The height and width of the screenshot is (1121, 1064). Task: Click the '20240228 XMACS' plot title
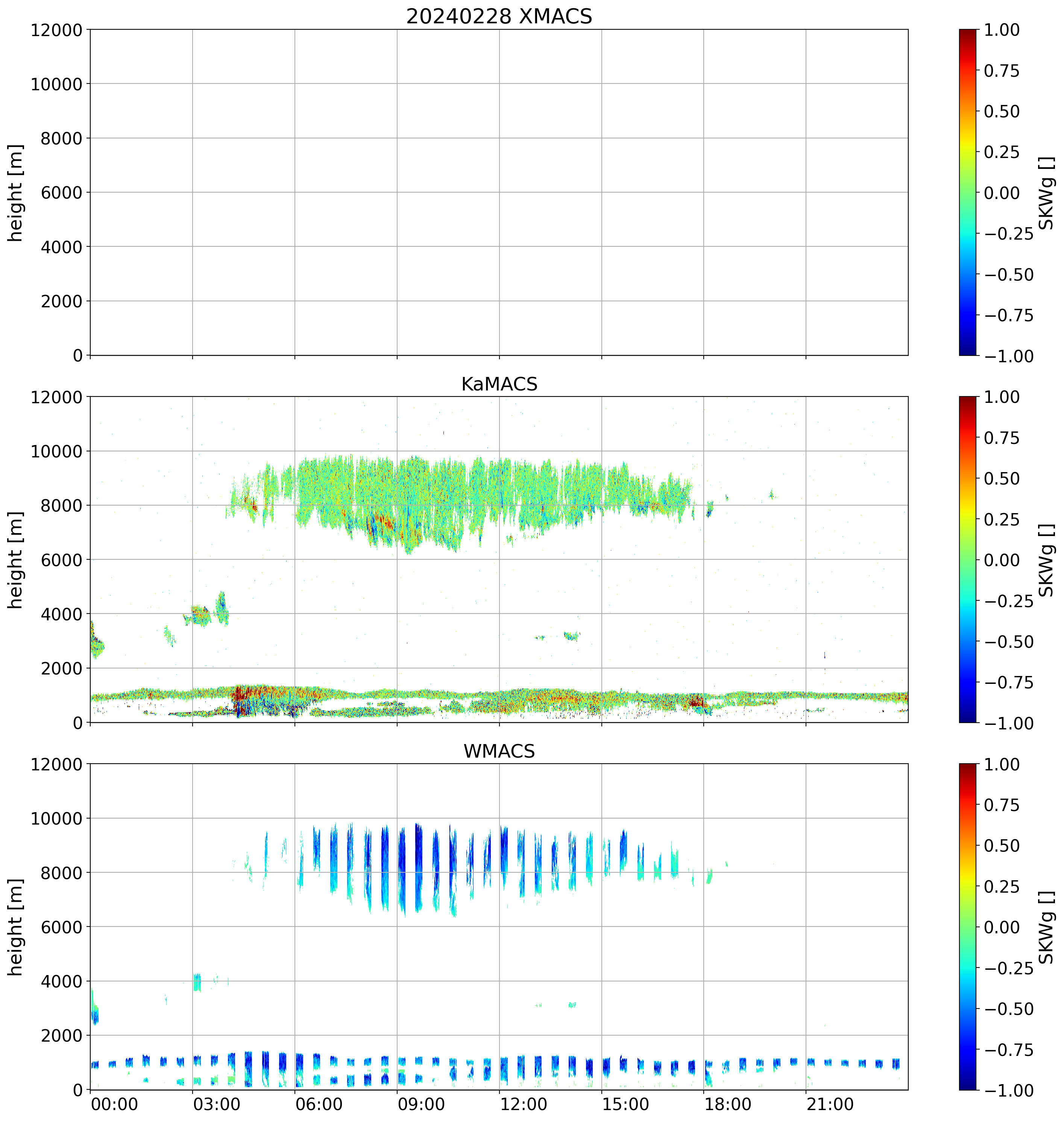499,17
